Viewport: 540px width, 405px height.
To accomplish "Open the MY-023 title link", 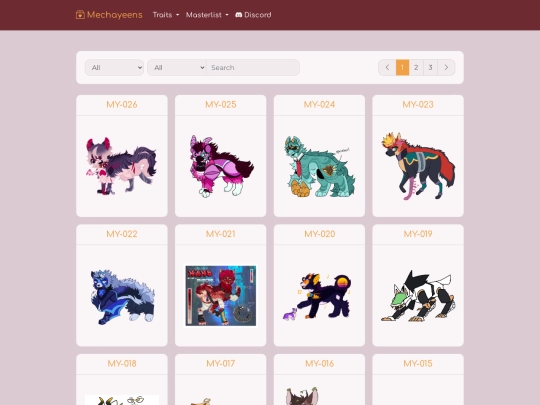I will click(x=418, y=105).
